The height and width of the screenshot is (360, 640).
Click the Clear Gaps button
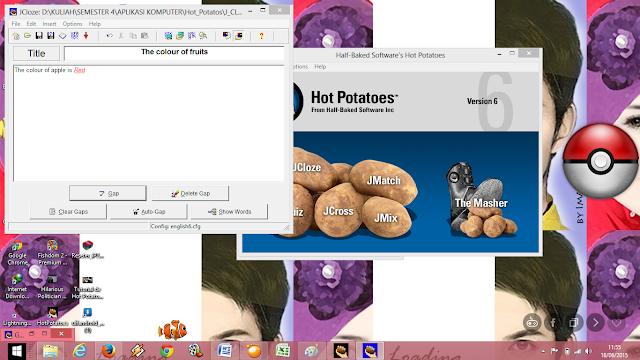coord(68,211)
